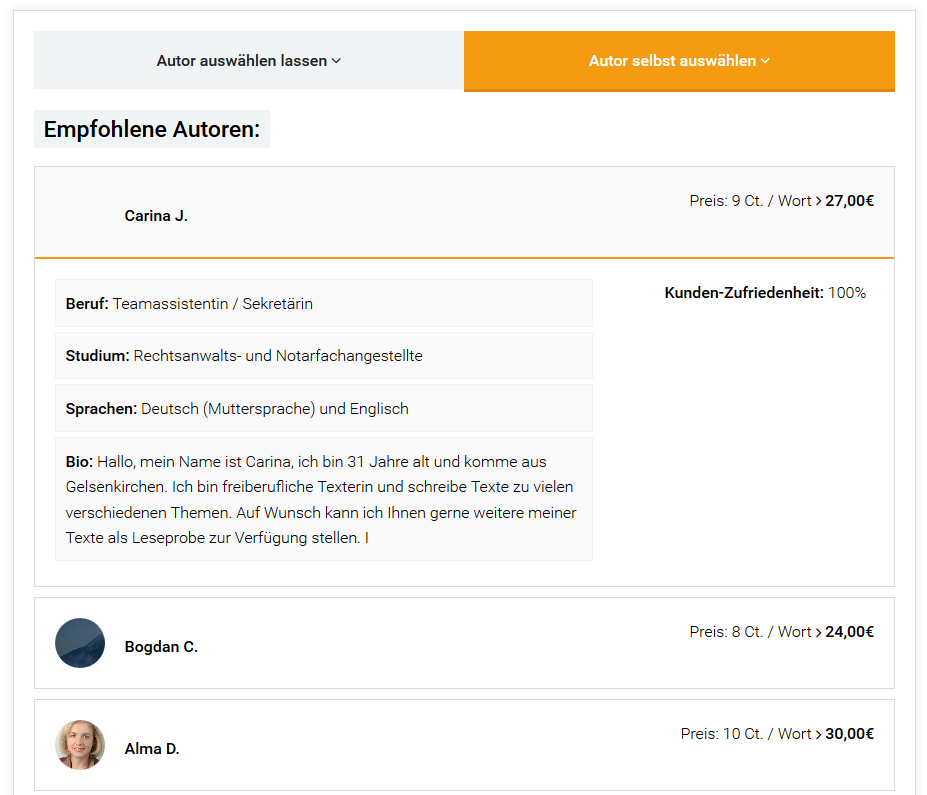The width and height of the screenshot is (927, 795).
Task: Click the arrow in Bogdan C.'s price
Action: click(x=819, y=632)
